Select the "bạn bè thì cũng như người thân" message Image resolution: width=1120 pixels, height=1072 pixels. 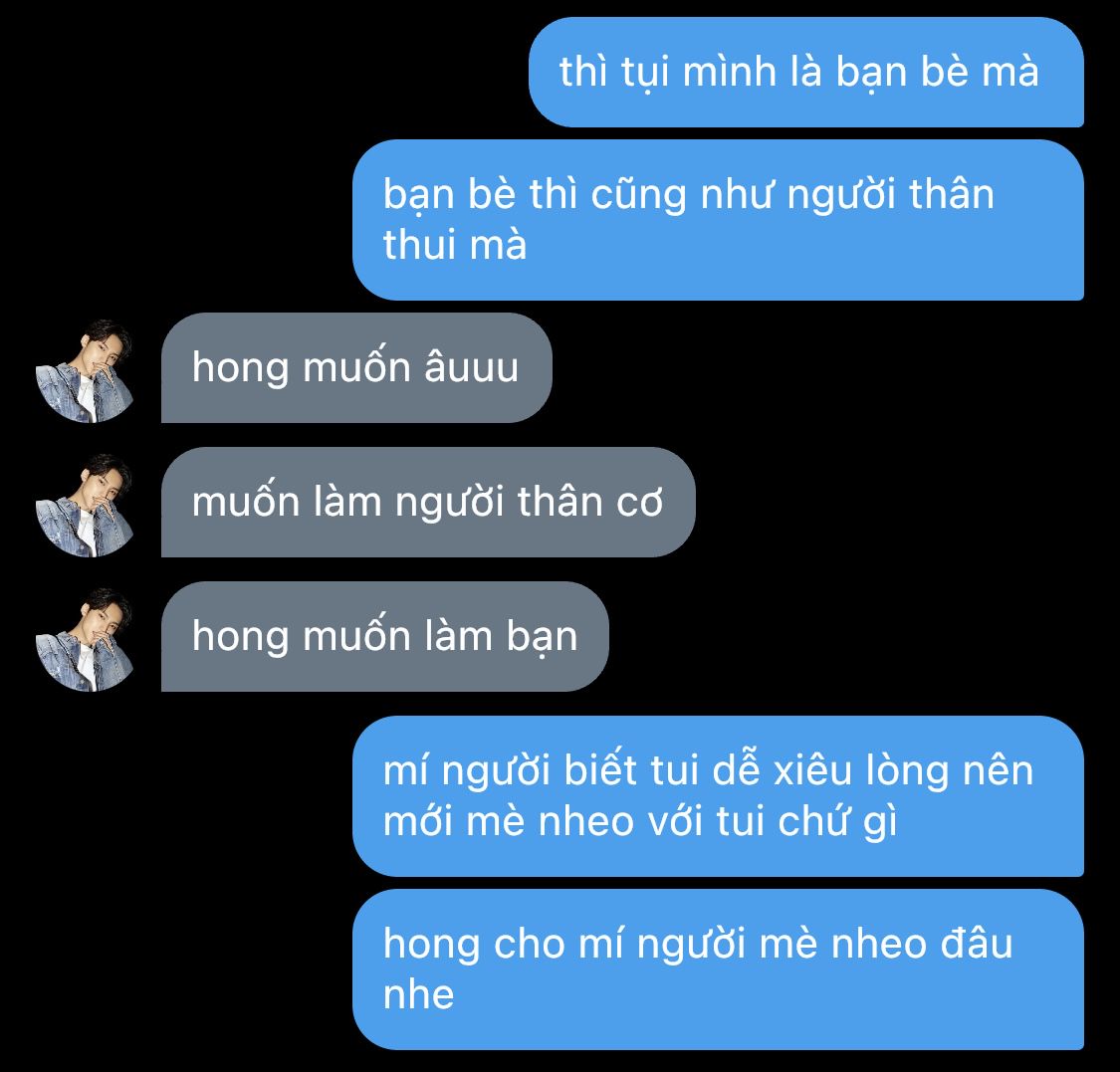click(719, 220)
